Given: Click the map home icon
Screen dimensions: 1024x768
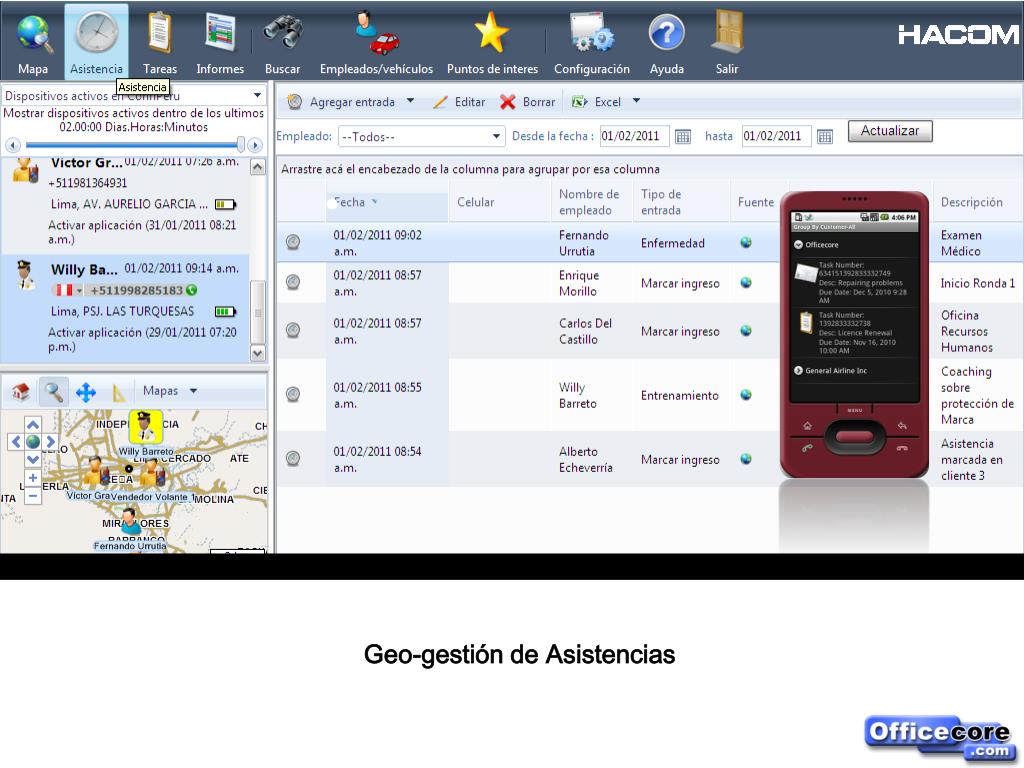Looking at the screenshot, I should (21, 391).
